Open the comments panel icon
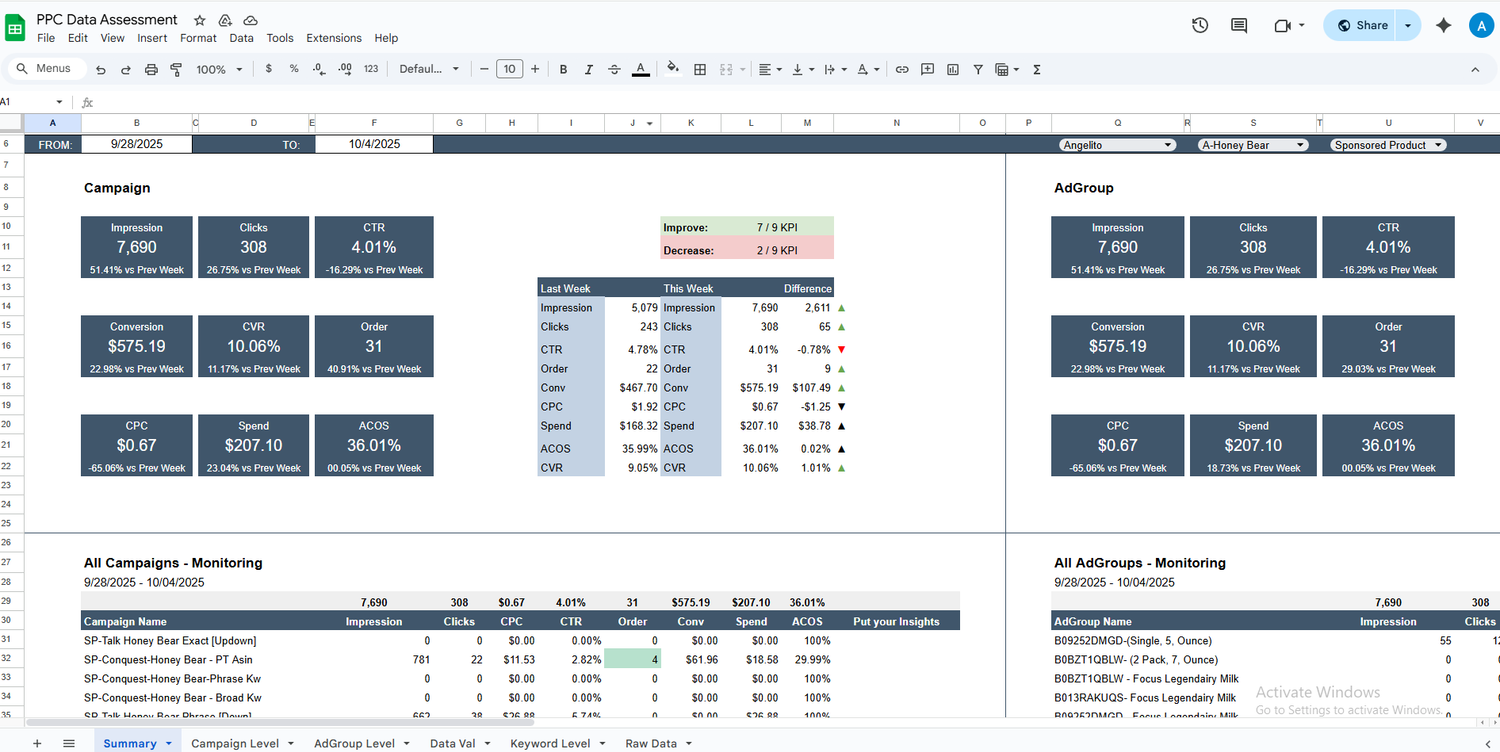1500x752 pixels. pyautogui.click(x=1239, y=26)
